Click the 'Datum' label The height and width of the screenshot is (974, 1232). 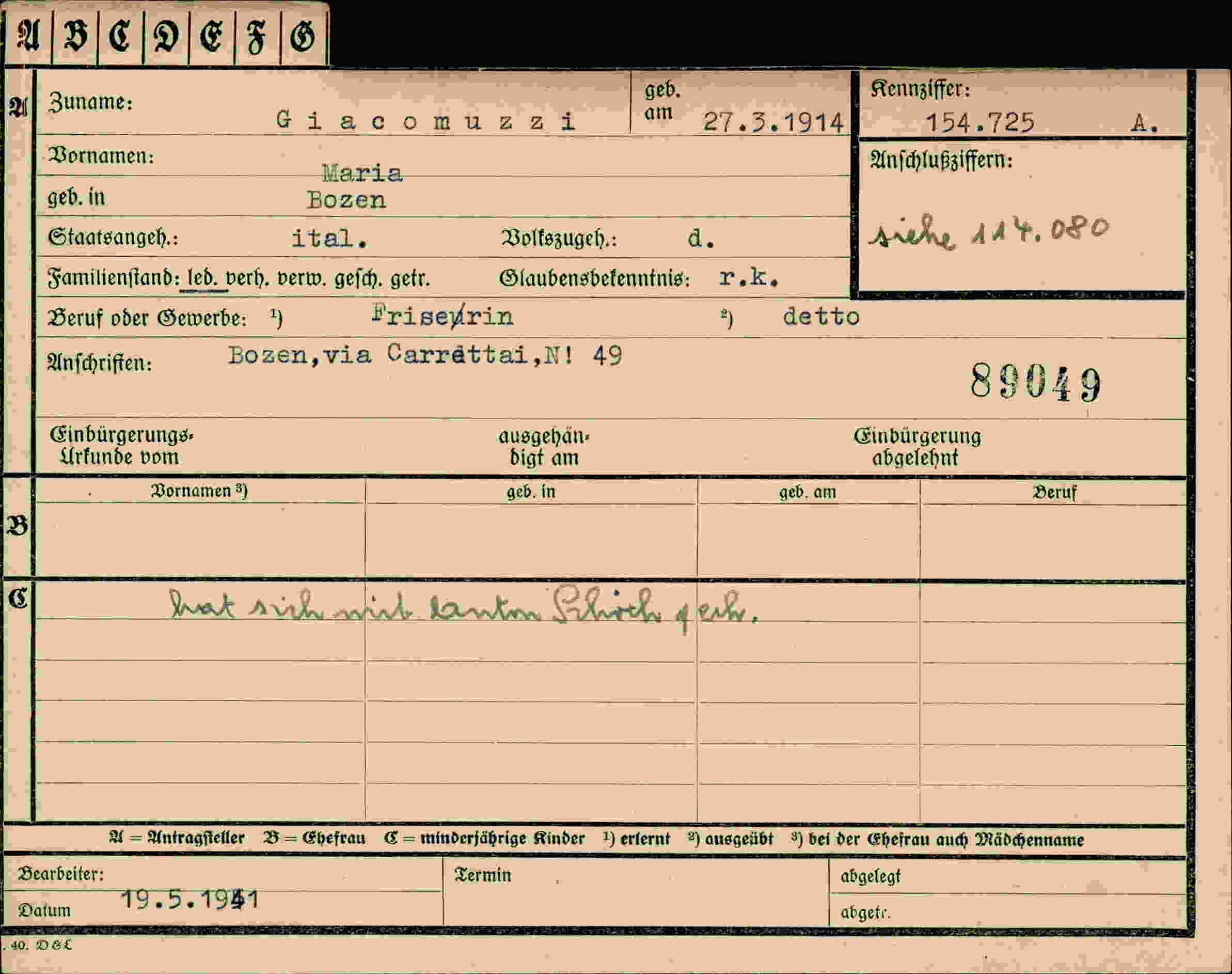pyautogui.click(x=44, y=910)
